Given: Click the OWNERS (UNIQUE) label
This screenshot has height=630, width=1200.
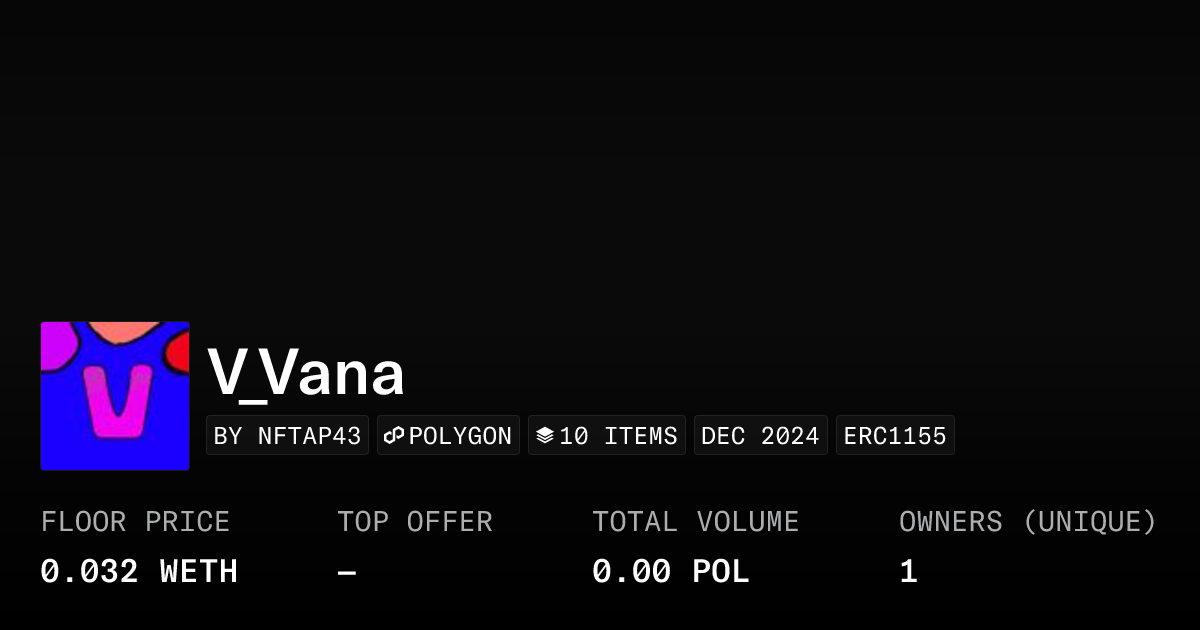Looking at the screenshot, I should point(1027,522).
